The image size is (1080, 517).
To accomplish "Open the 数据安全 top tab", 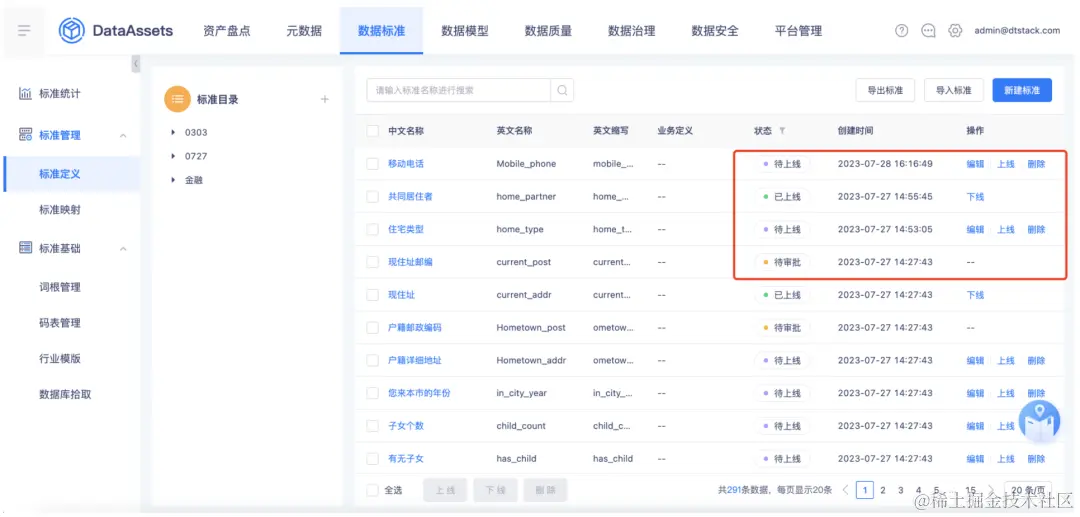I will click(x=715, y=31).
